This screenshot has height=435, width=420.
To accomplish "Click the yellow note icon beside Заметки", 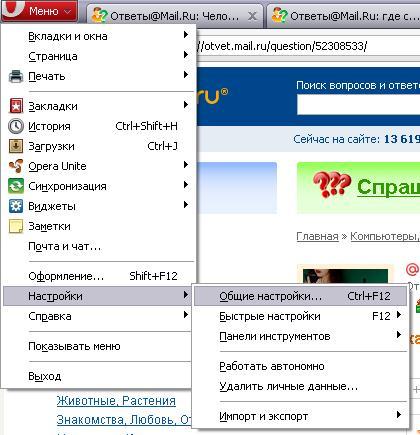I will (x=16, y=226).
